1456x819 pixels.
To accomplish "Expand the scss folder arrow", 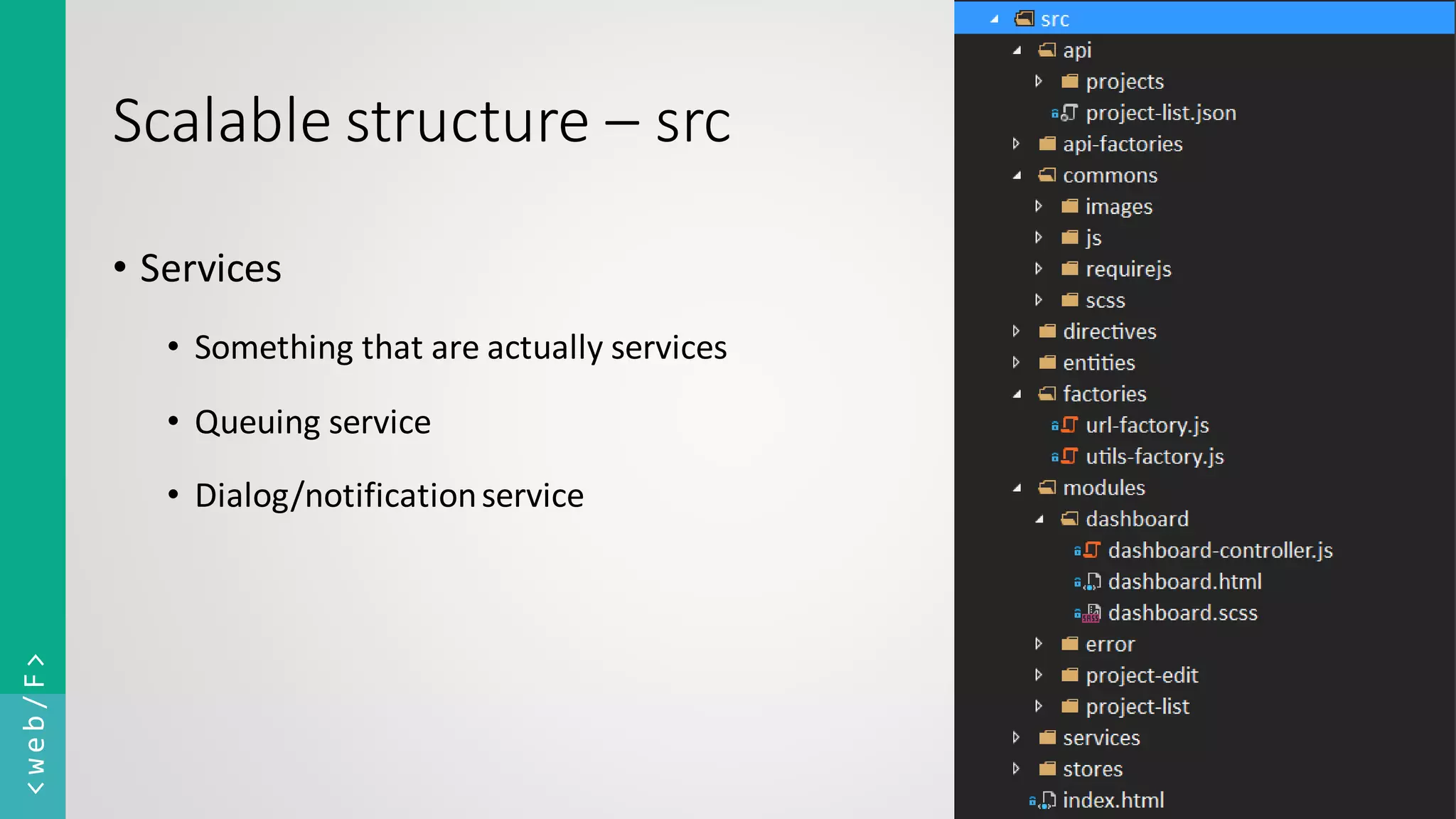I will click(1039, 300).
